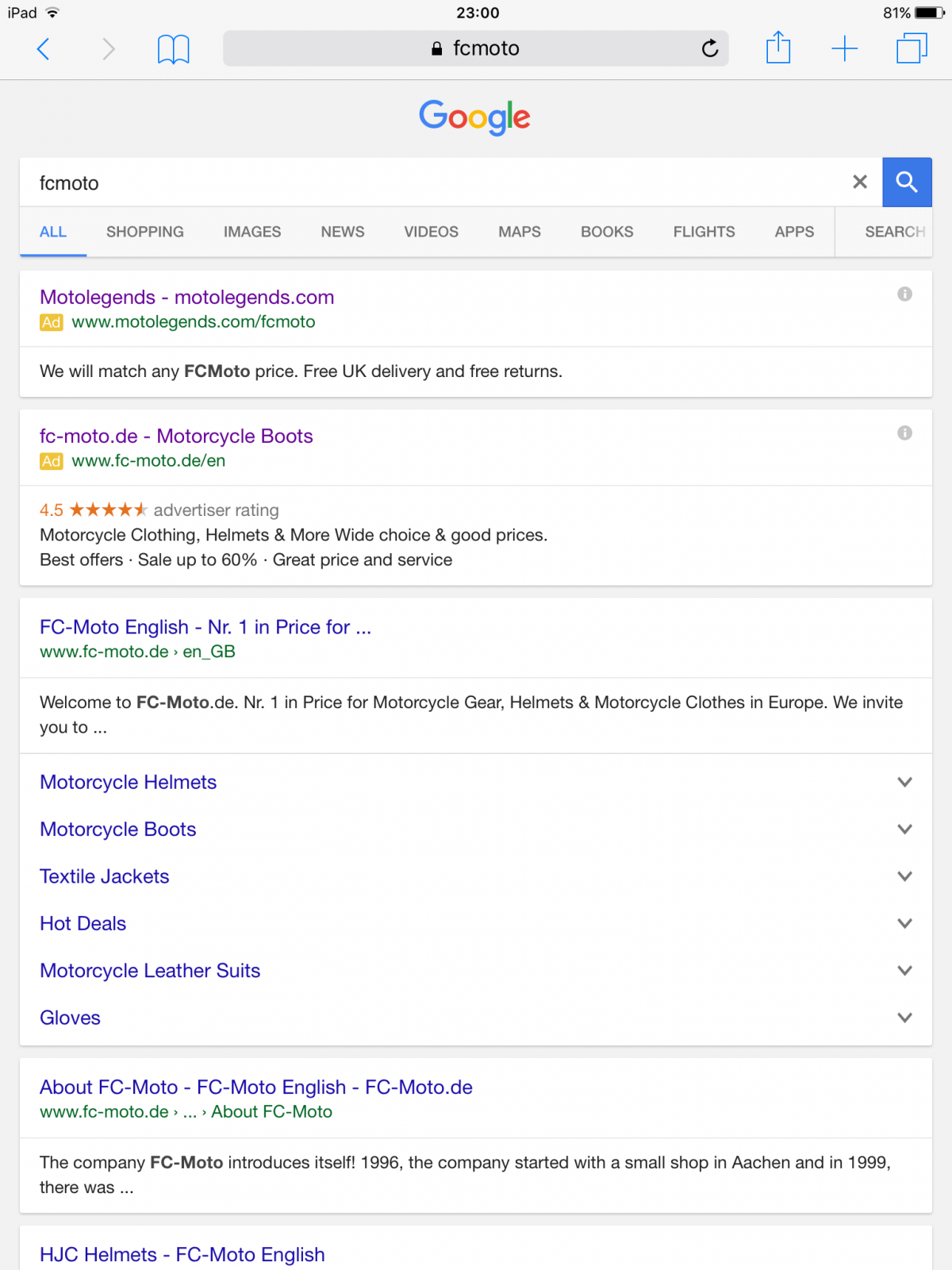This screenshot has width=952, height=1270.
Task: Tap the Google search input field
Action: point(436,183)
